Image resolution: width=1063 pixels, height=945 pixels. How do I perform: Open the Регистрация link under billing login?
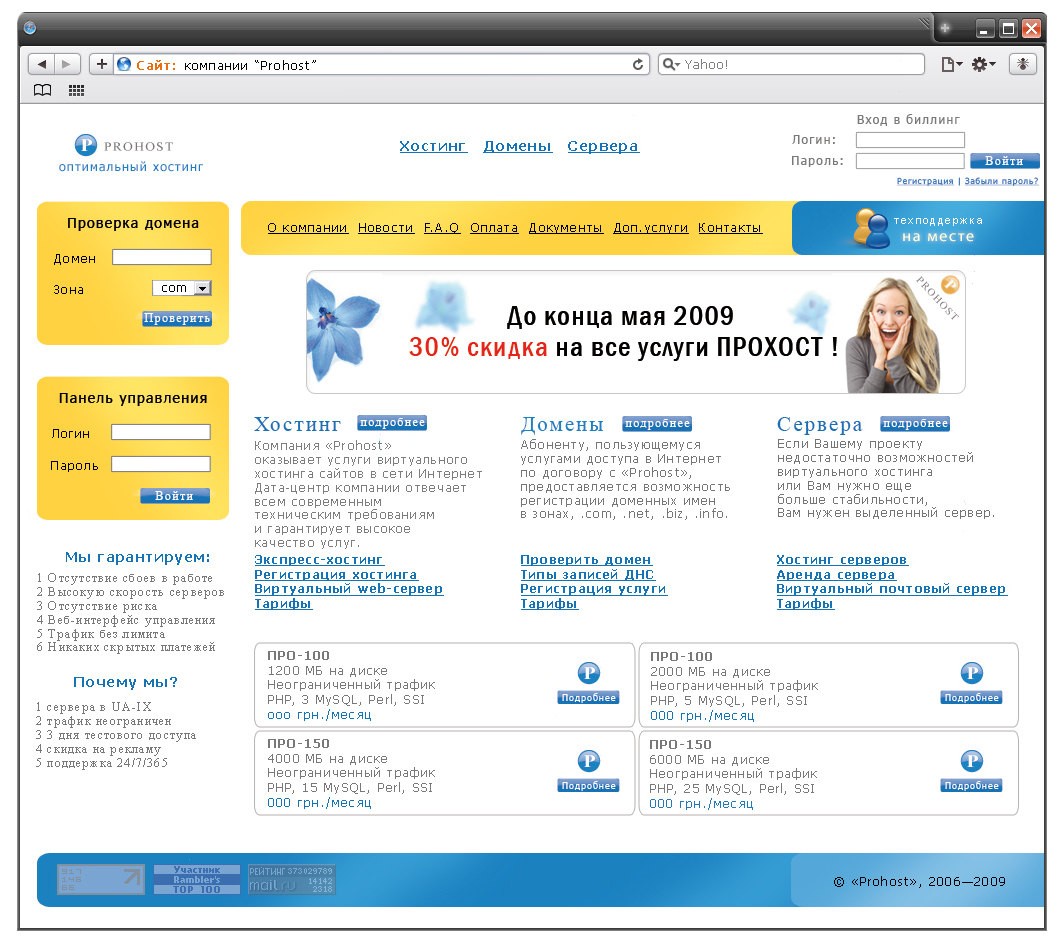(925, 181)
